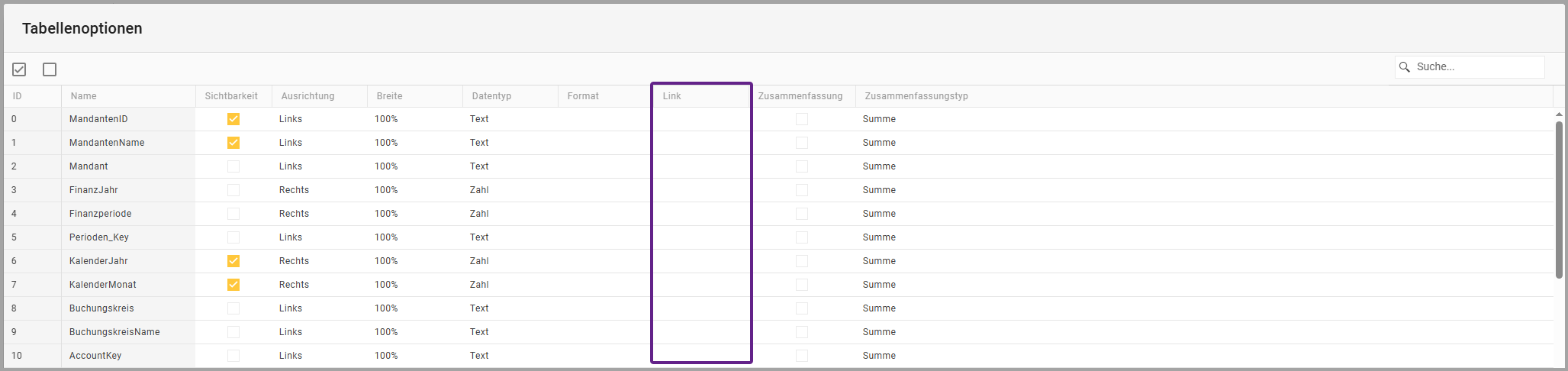Click the vertical scrollbar thumb

(1559, 198)
